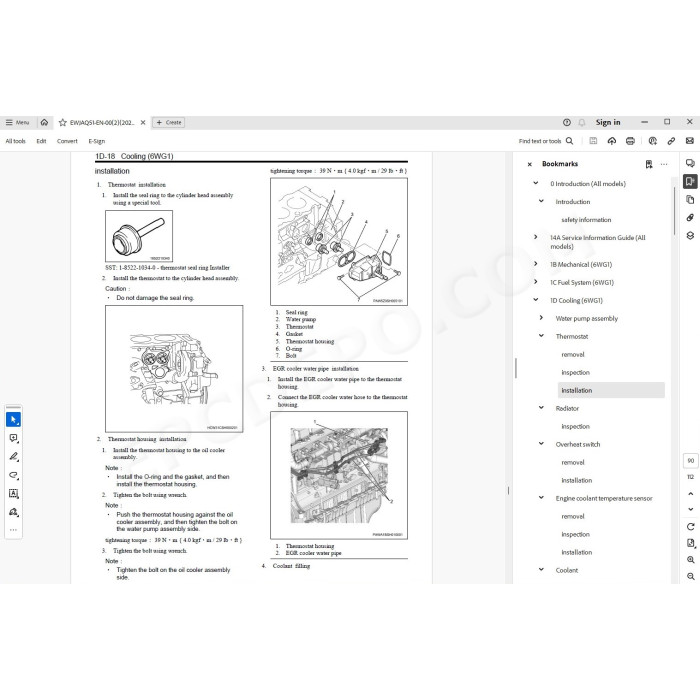Screen dimensions: 700x700
Task: Go to the previous page arrow
Action: point(691,494)
